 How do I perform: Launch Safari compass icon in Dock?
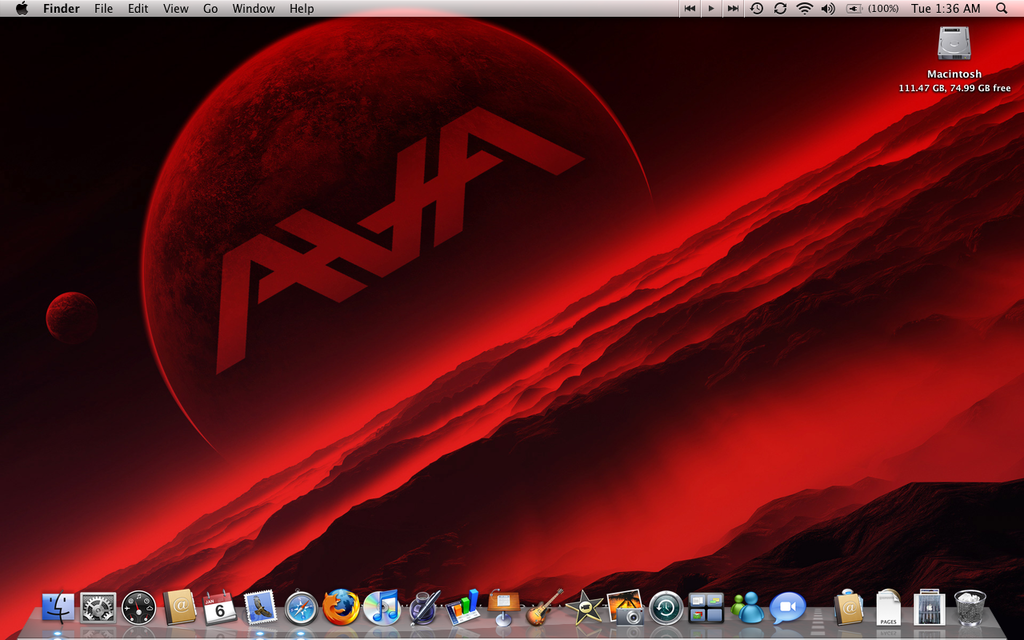[x=301, y=609]
